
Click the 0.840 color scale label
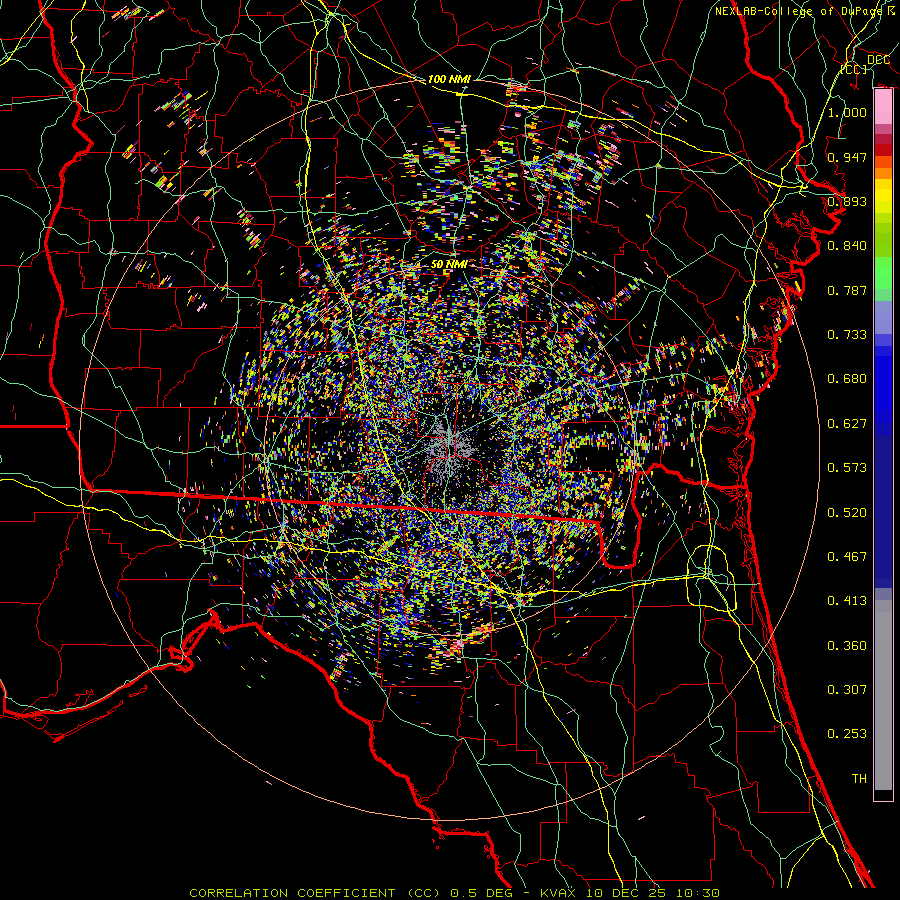(x=847, y=246)
